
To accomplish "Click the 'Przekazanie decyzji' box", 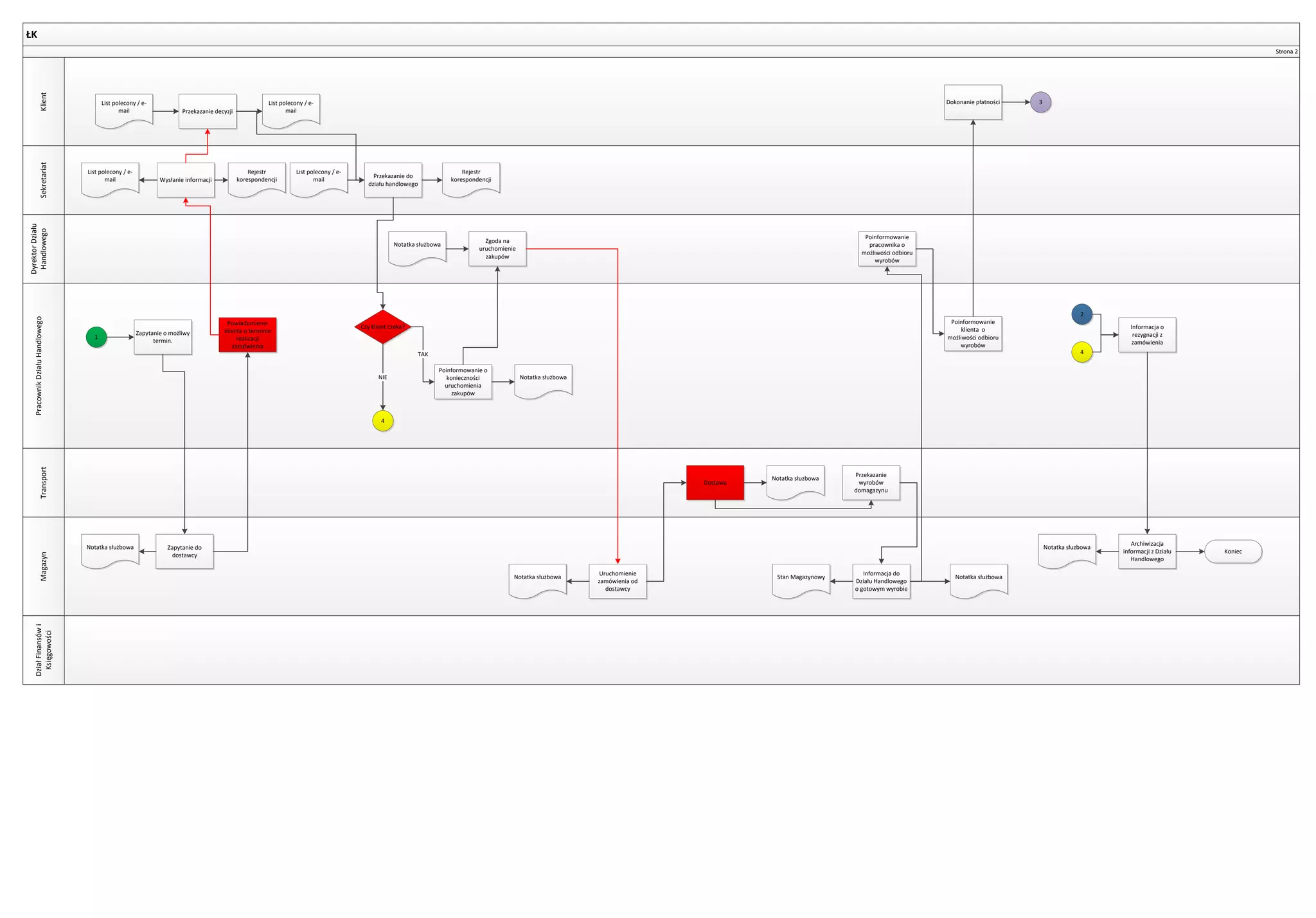I will [x=208, y=111].
